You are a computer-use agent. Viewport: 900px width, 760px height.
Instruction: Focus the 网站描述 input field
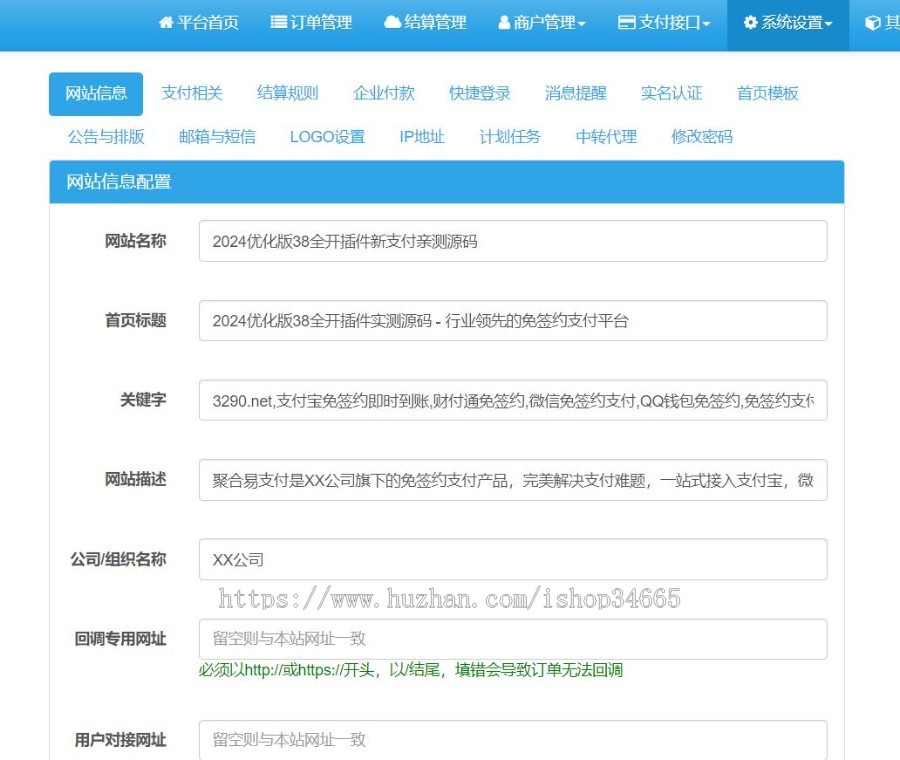[513, 480]
